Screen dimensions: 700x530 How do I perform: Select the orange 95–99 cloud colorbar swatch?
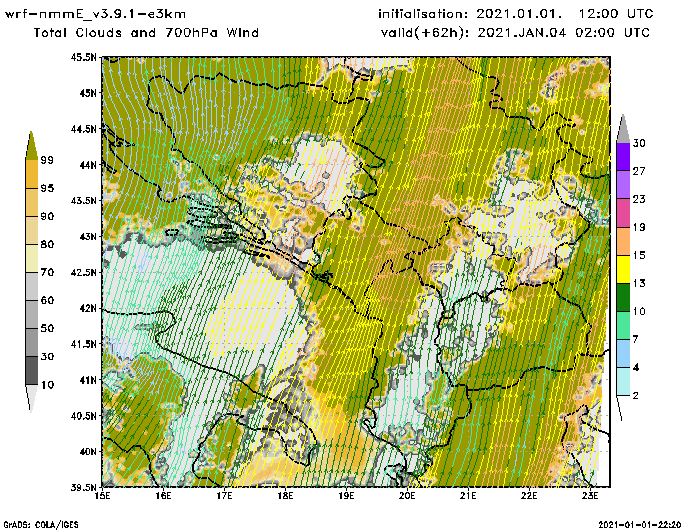click(x=32, y=174)
